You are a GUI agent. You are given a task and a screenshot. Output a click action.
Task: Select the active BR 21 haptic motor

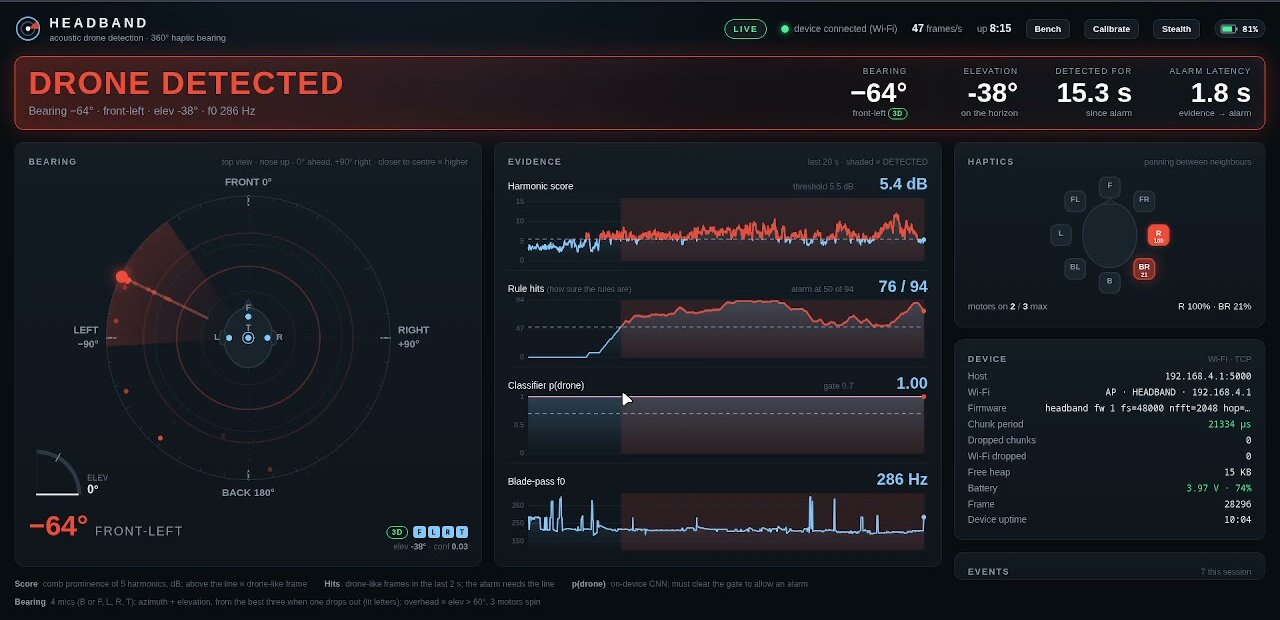click(1144, 269)
